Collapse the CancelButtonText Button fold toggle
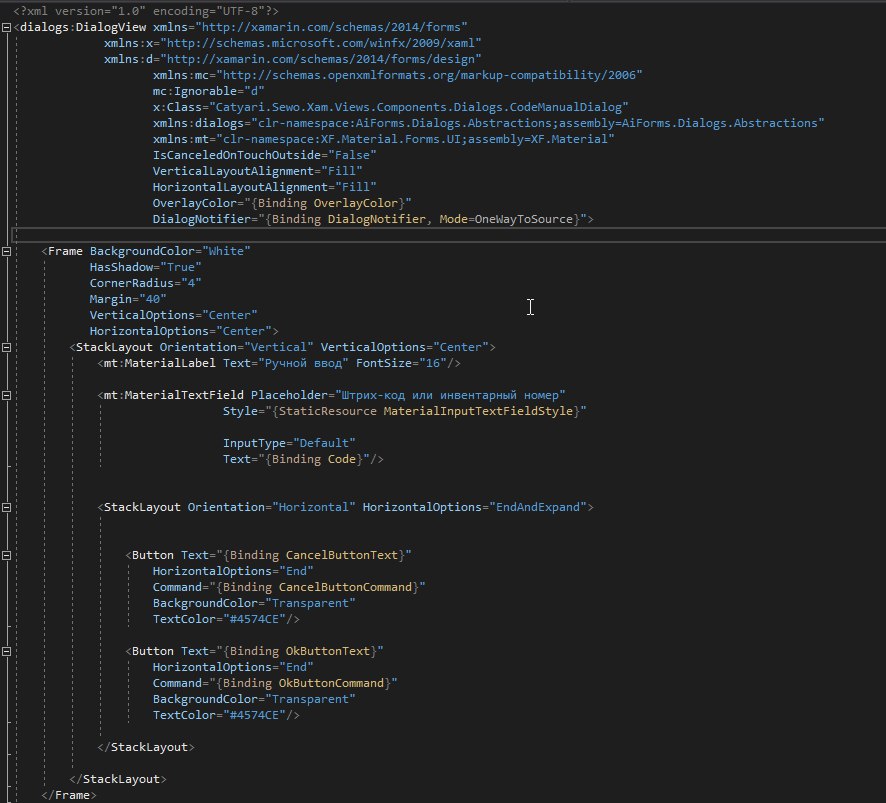 coord(6,555)
